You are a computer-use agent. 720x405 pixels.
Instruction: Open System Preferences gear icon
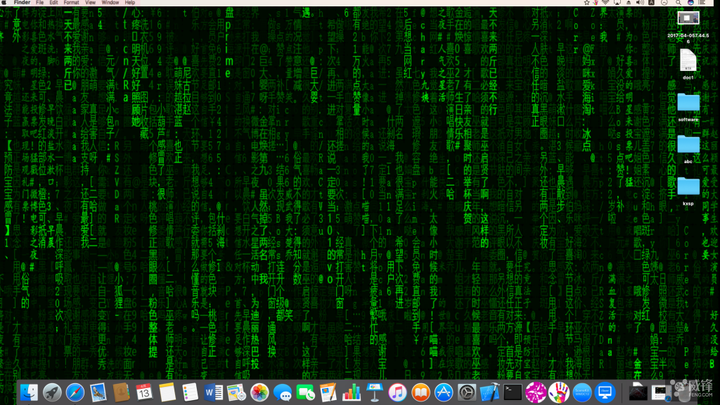467,393
